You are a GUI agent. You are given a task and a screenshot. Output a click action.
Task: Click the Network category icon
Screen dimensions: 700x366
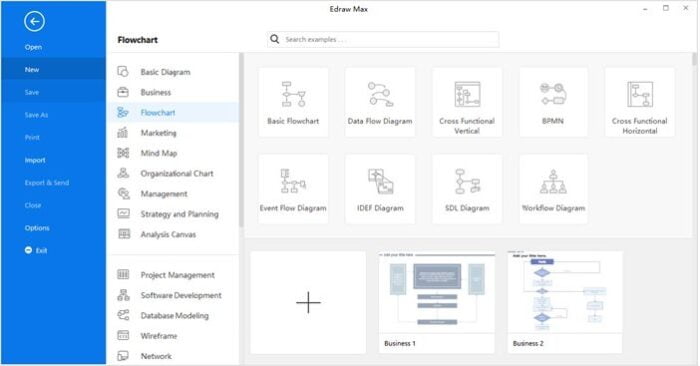(x=123, y=356)
